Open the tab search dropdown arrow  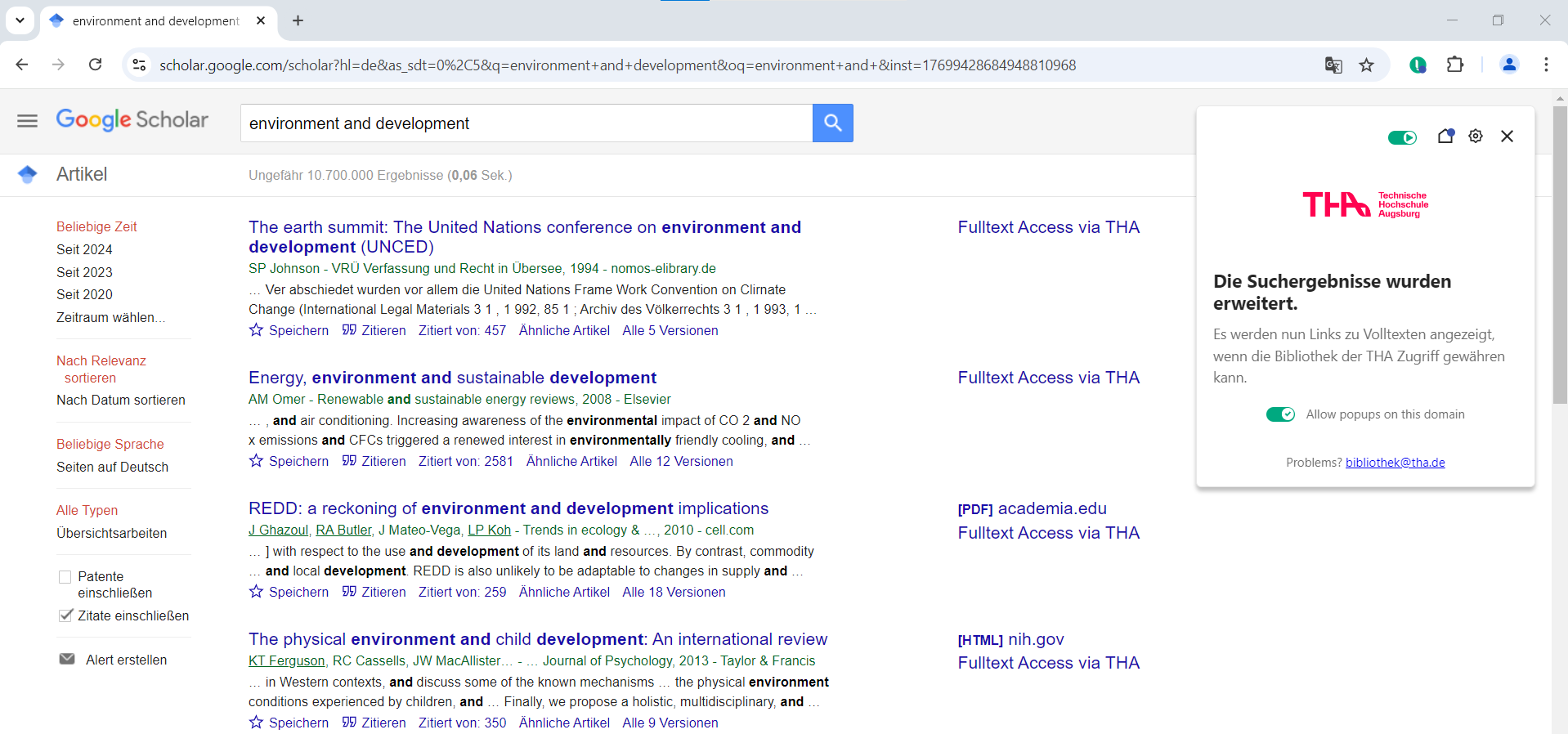20,20
